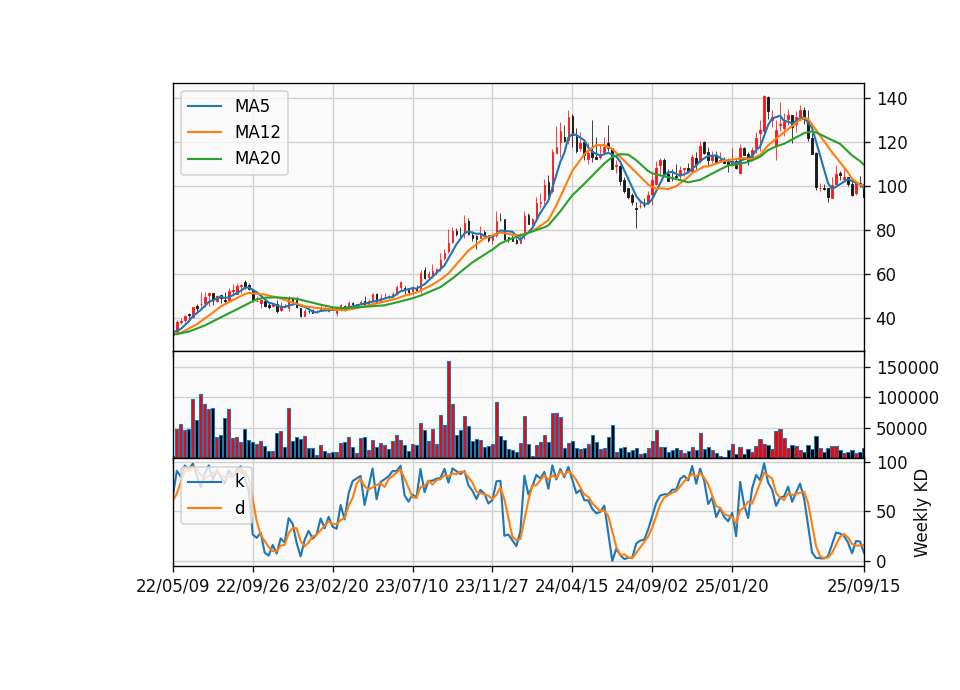Click the blue MA5 legend line sample
The height and width of the screenshot is (690, 960).
[204, 106]
